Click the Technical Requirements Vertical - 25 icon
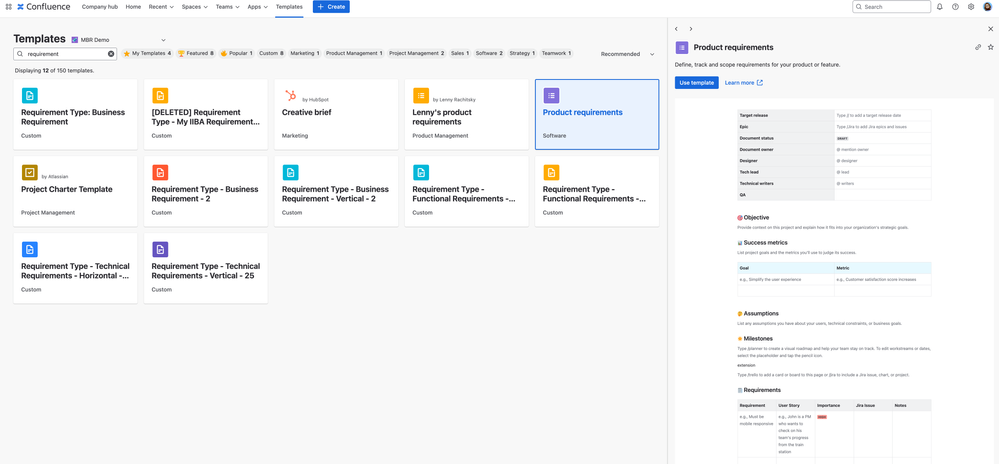Screen dimensions: 999x464 click(160, 249)
